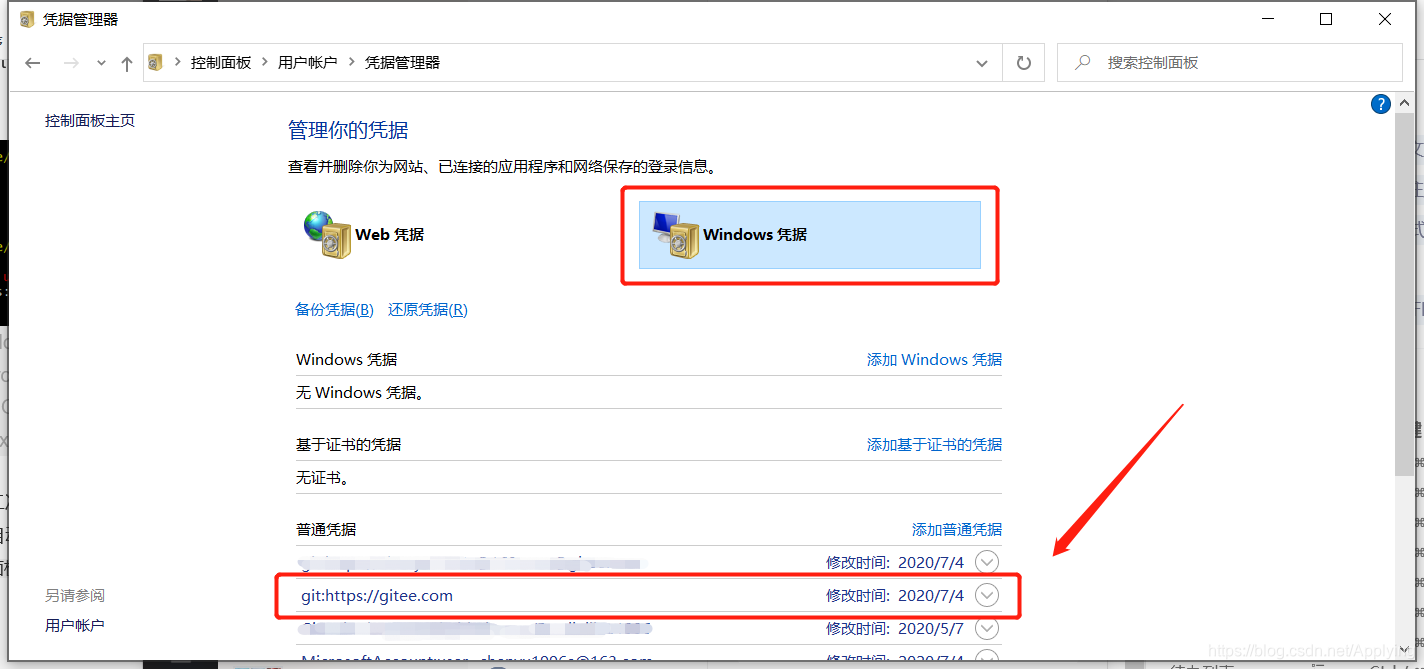Click the 无 Windows 凭据。 text
The width and height of the screenshot is (1424, 669).
(361, 393)
